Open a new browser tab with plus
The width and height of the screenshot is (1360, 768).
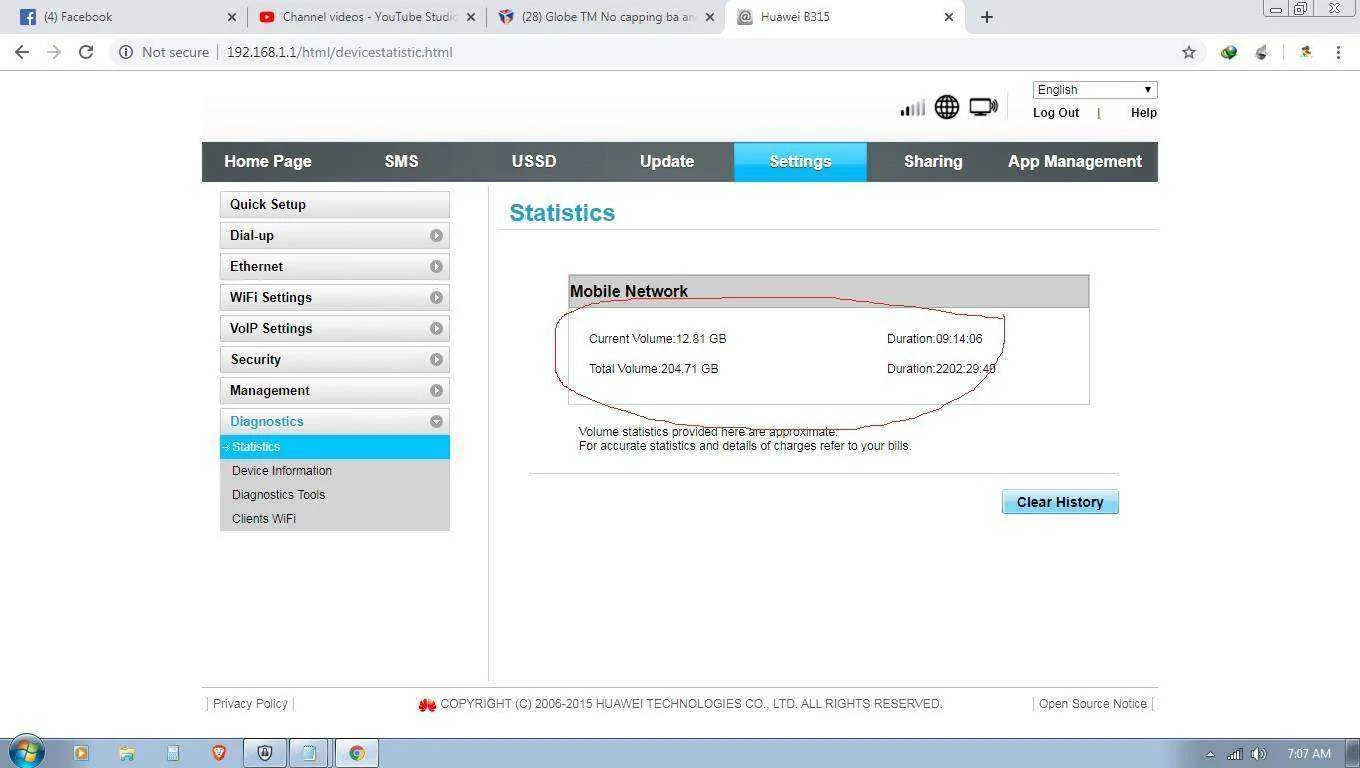(x=987, y=17)
